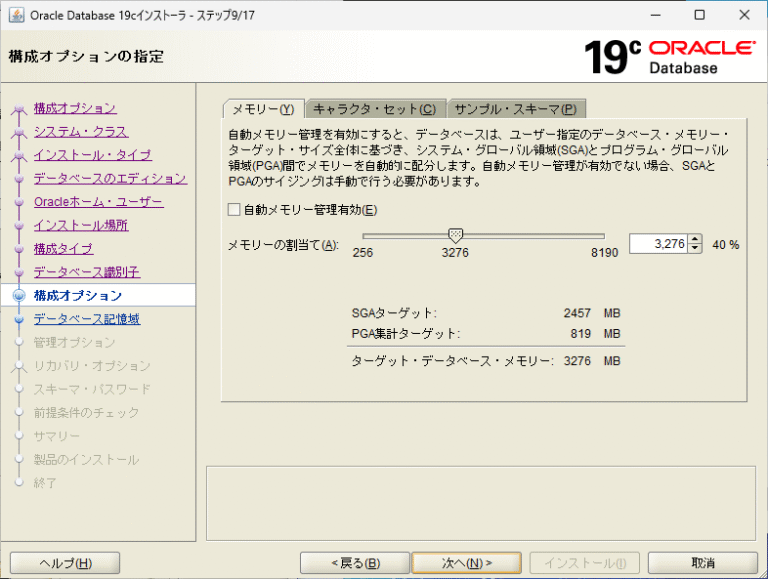Click ターゲット・データベース・メモリー value 3276

pos(577,361)
